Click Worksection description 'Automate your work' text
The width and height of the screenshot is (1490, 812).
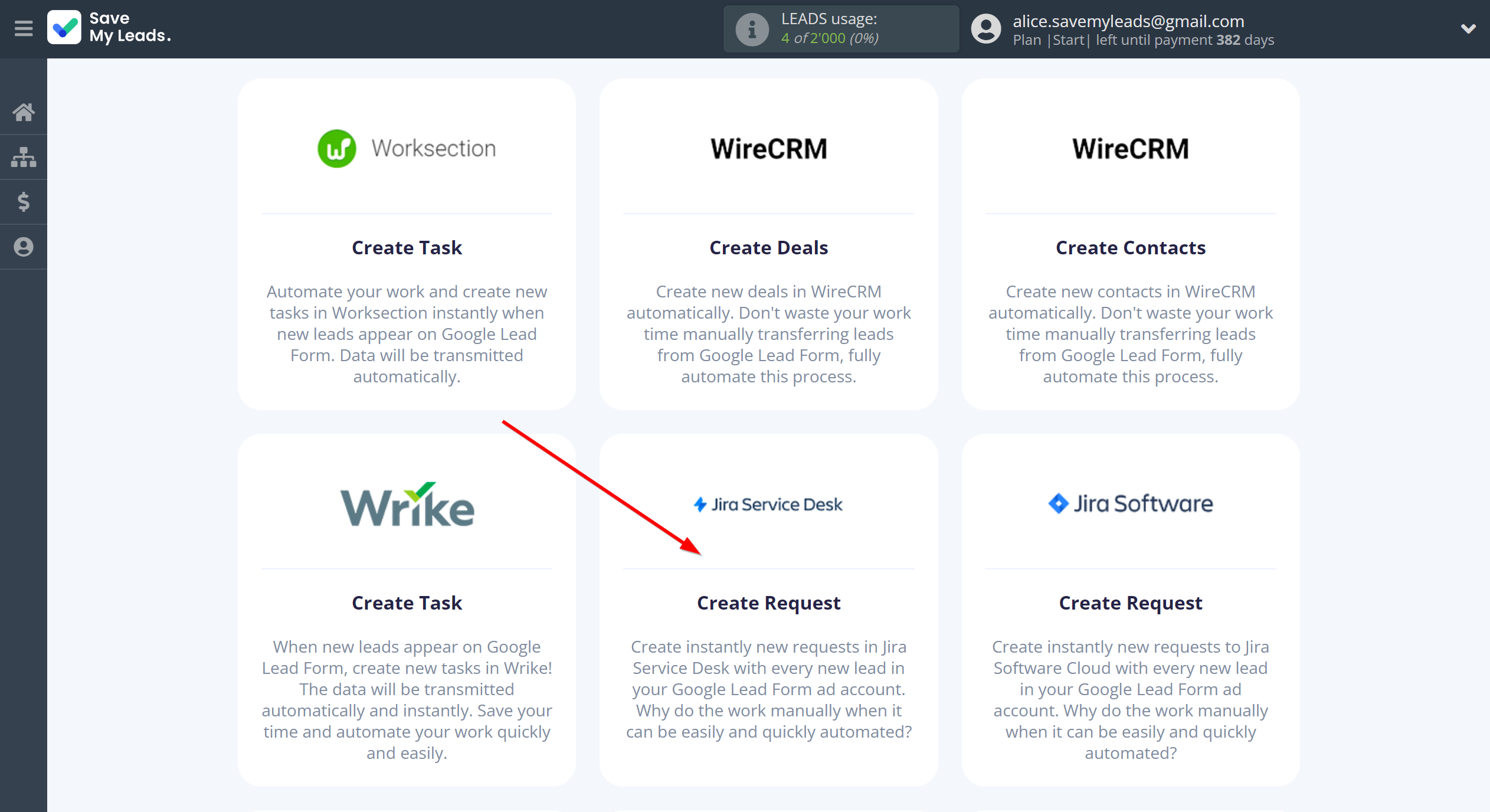click(x=407, y=334)
